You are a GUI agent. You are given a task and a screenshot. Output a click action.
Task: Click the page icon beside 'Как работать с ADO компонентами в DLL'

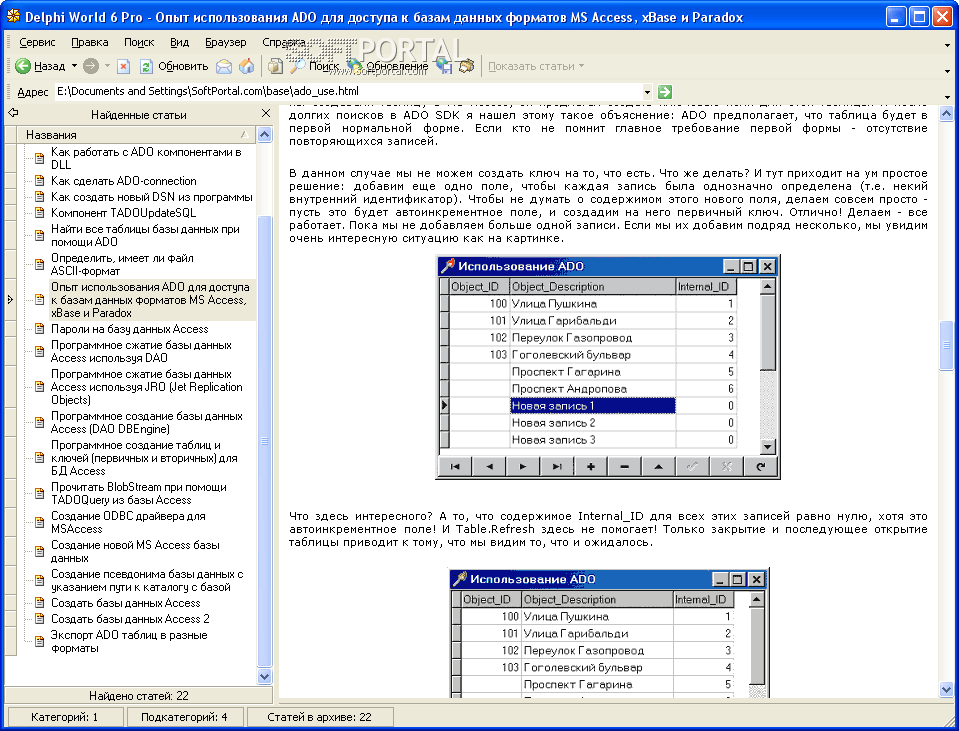point(40,158)
